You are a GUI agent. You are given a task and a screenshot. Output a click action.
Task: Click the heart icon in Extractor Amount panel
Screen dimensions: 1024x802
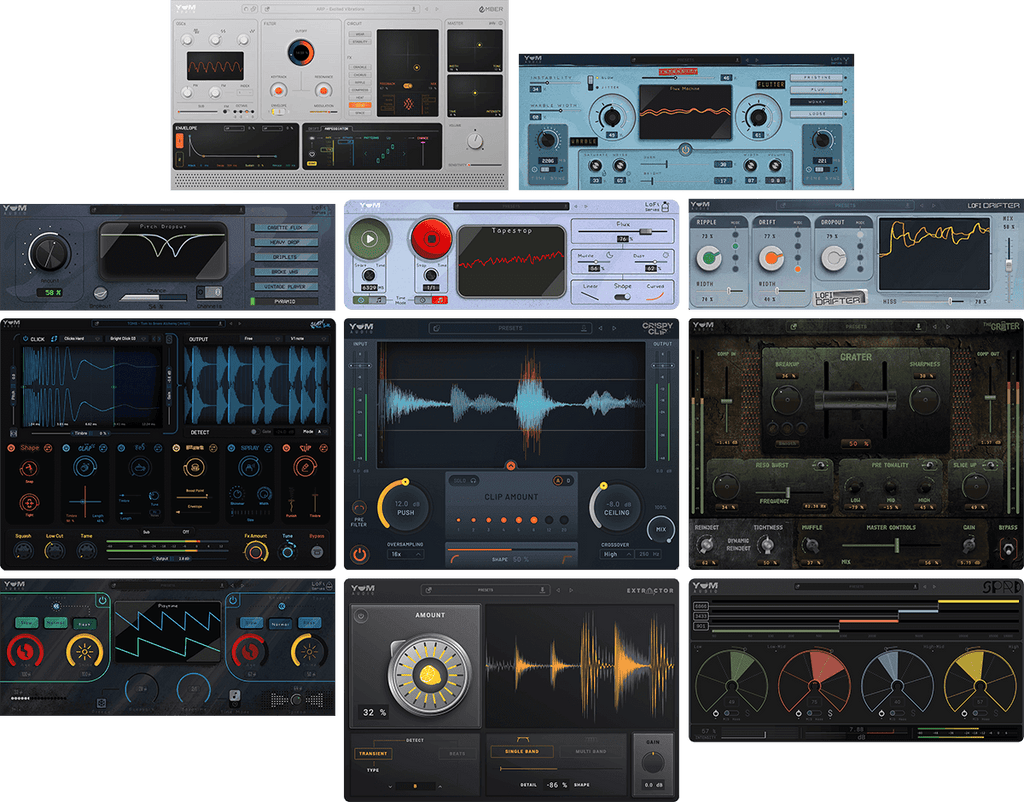(361, 615)
